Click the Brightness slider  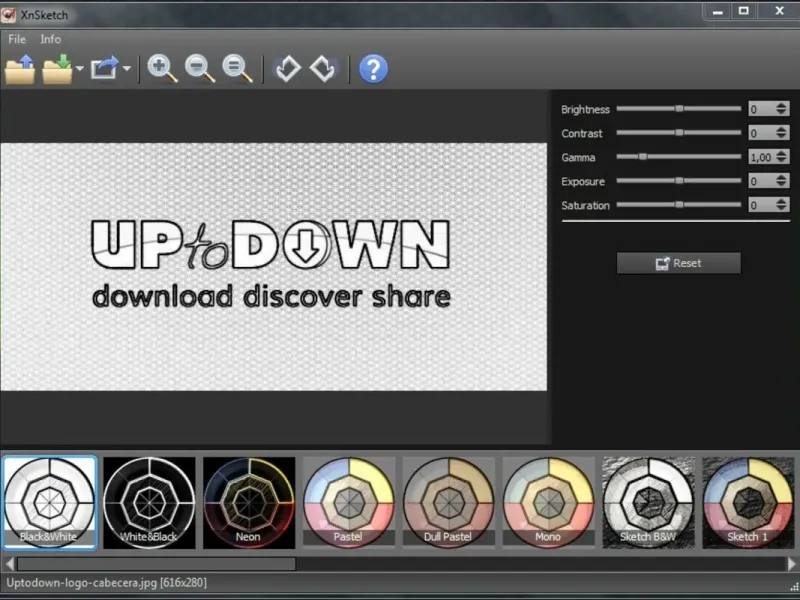tap(679, 109)
